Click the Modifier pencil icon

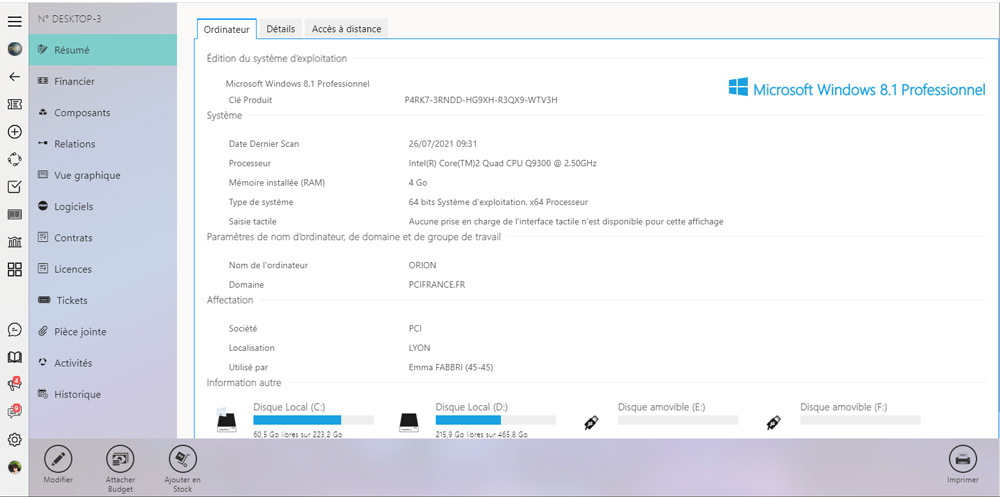[x=58, y=459]
